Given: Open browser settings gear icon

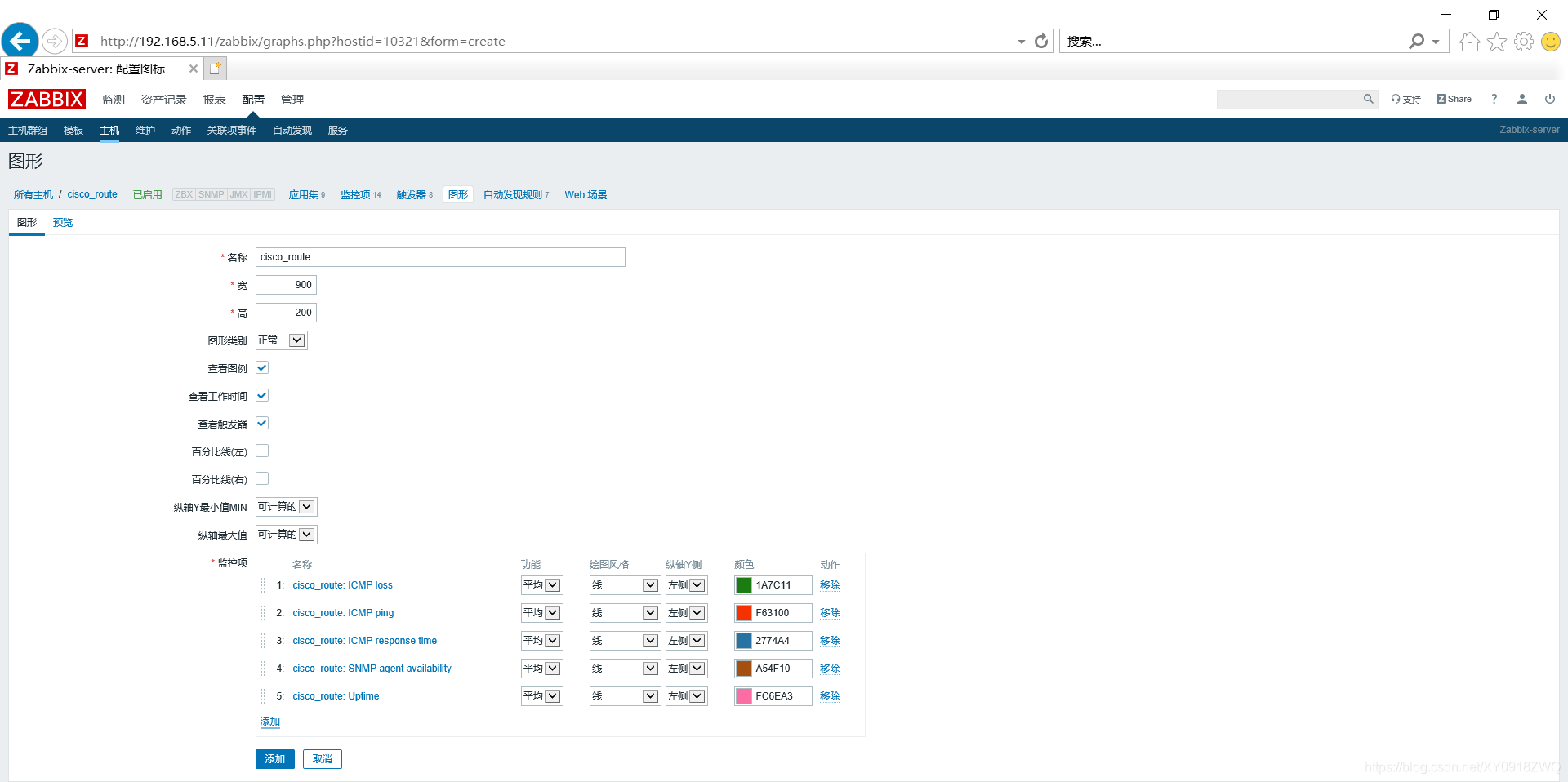Looking at the screenshot, I should (x=1524, y=42).
